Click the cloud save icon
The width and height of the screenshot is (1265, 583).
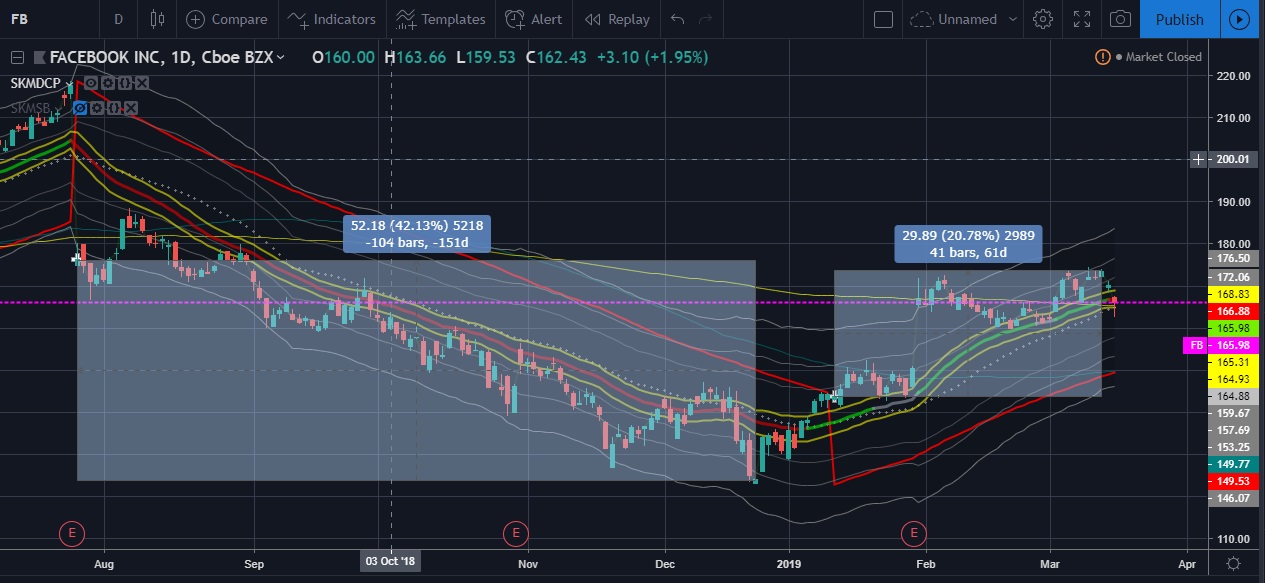(x=921, y=19)
